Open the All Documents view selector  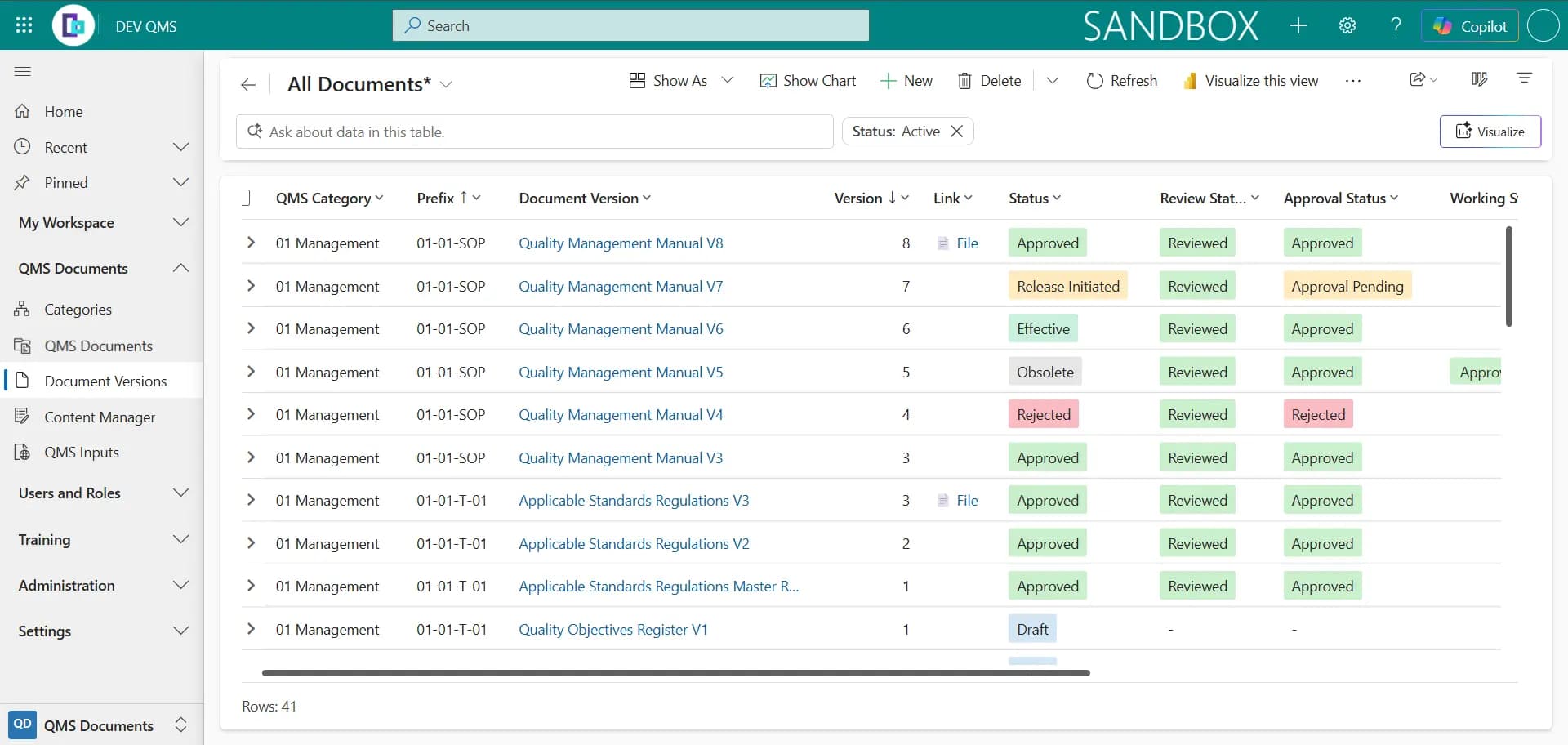(x=369, y=84)
